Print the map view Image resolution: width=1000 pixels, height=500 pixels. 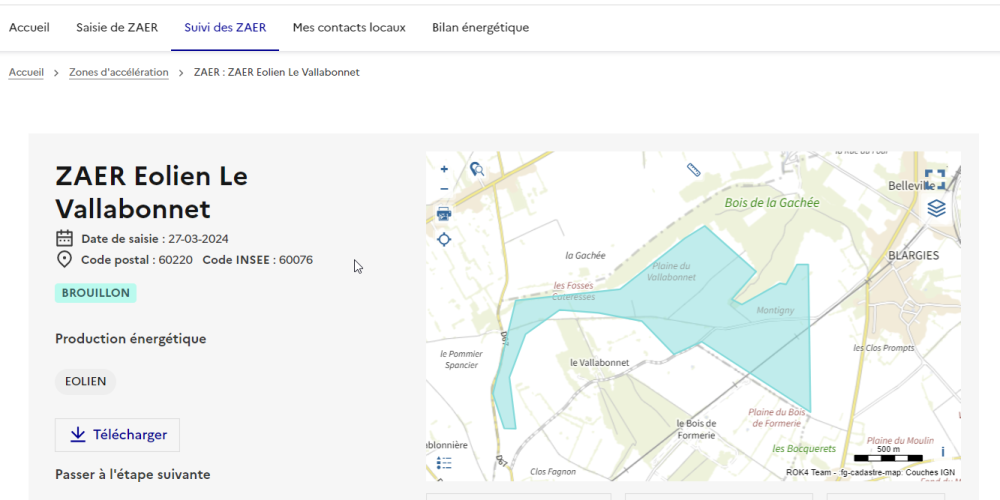click(x=444, y=213)
